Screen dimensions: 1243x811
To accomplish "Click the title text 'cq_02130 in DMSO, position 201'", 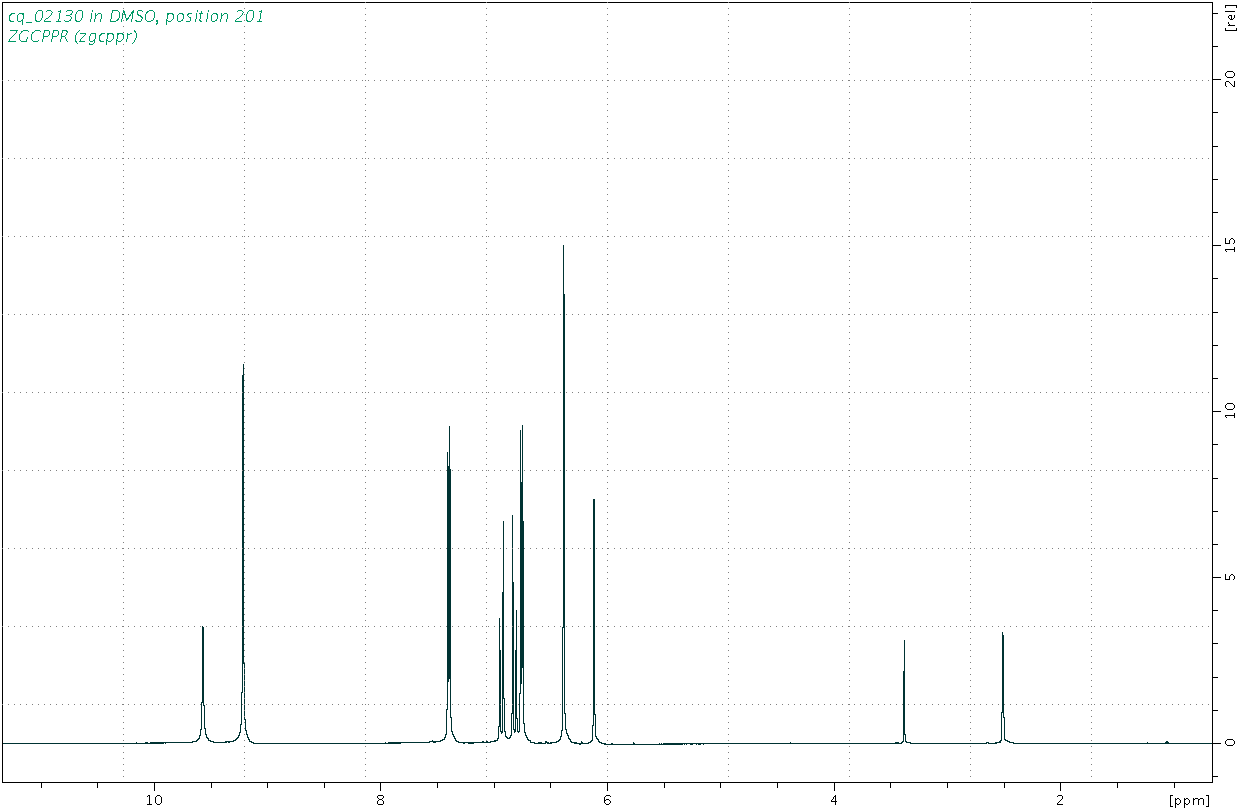I will [136, 17].
